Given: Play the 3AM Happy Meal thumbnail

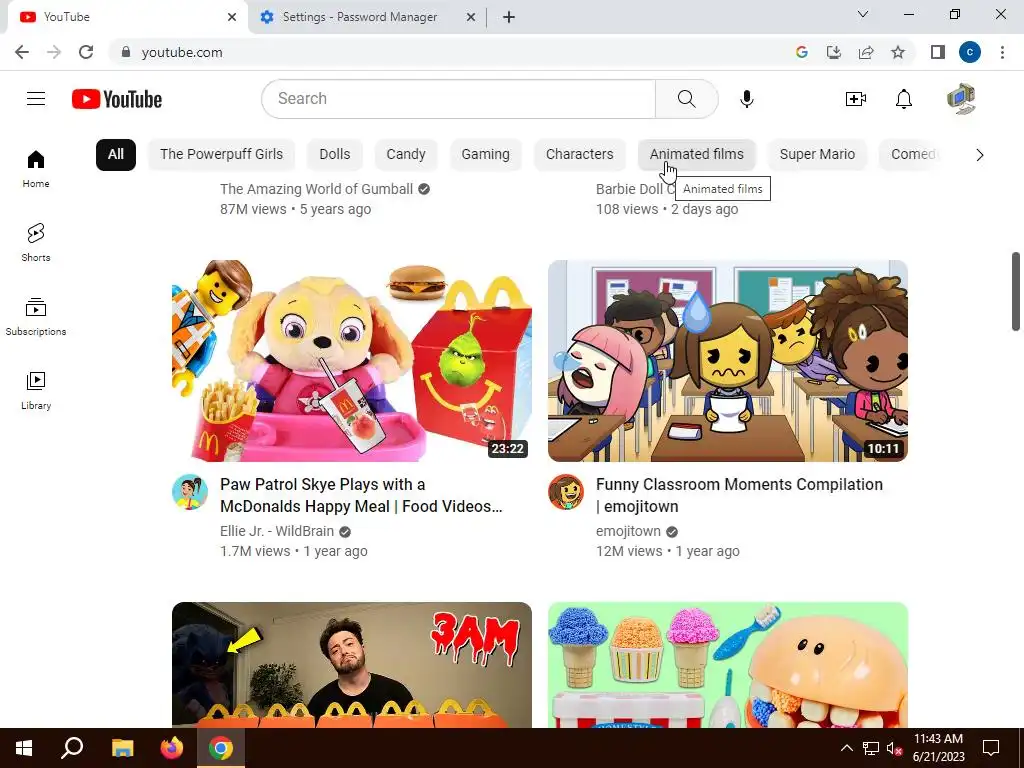Looking at the screenshot, I should point(351,665).
